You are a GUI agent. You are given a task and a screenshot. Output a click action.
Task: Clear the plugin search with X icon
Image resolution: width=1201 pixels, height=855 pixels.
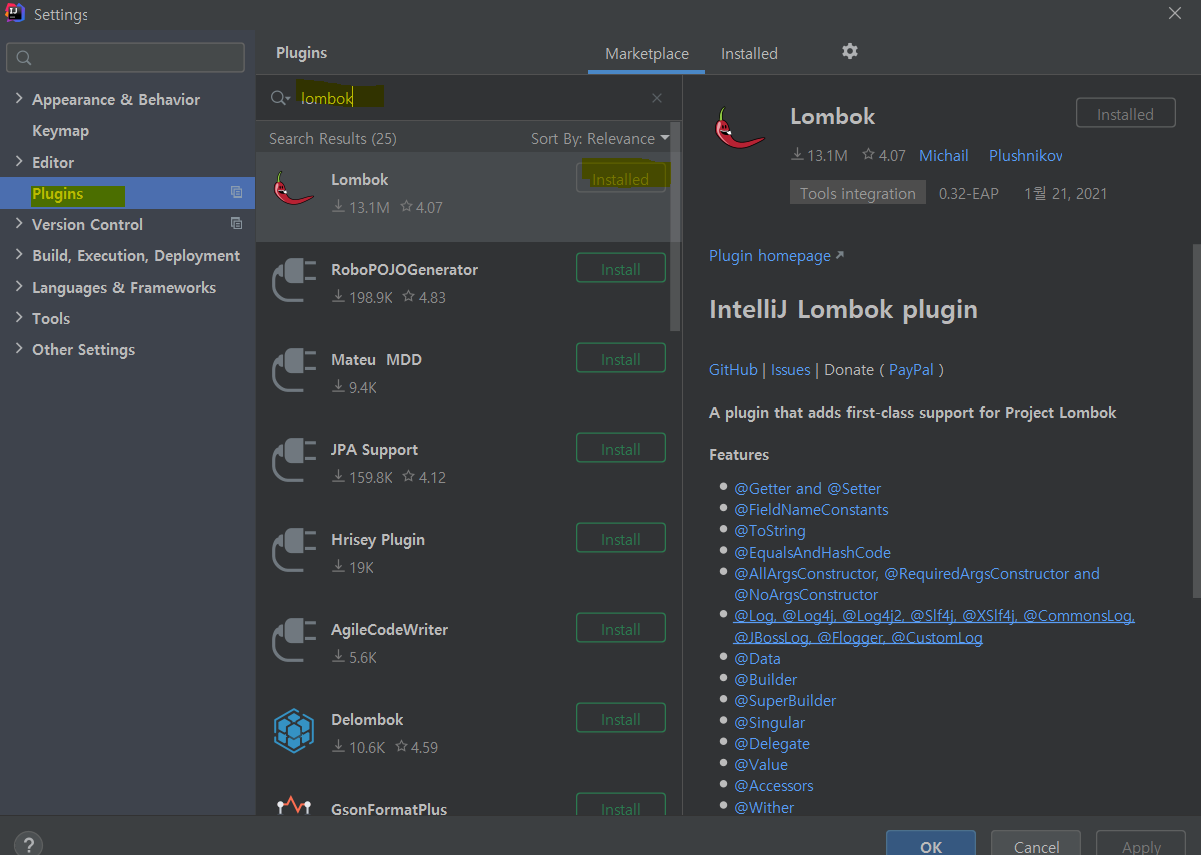(x=657, y=98)
